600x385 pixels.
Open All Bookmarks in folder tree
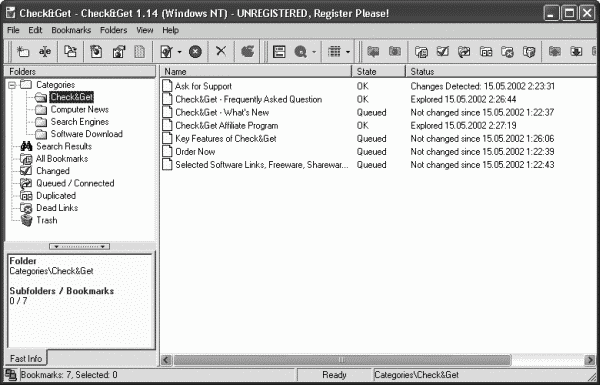coord(62,158)
